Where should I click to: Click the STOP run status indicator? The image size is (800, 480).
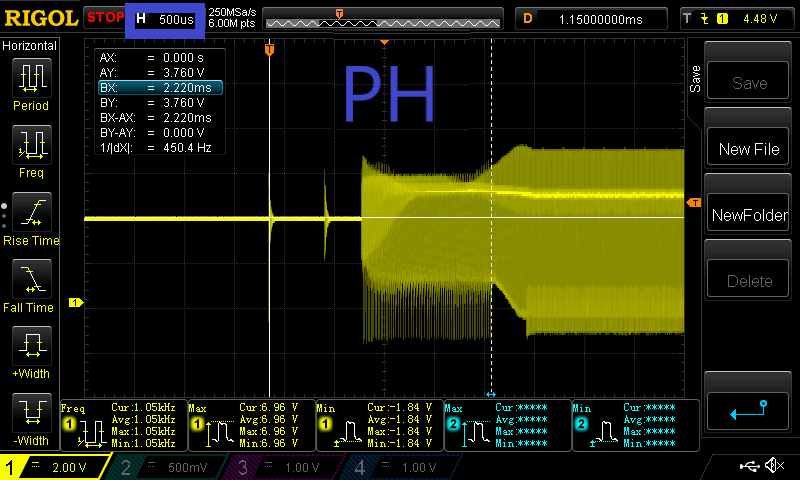pos(105,18)
